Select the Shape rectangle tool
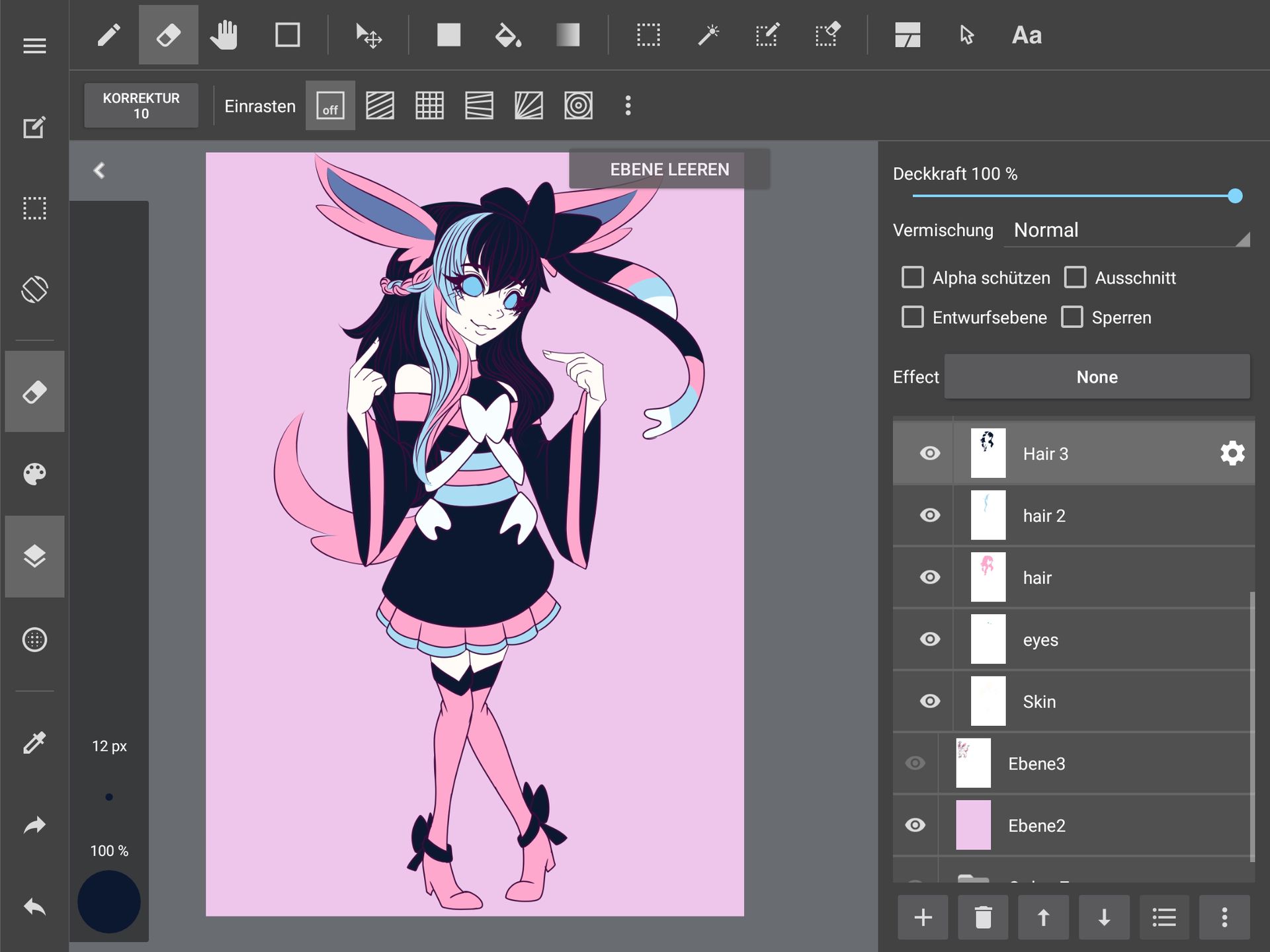Viewport: 1270px width, 952px height. point(288,35)
